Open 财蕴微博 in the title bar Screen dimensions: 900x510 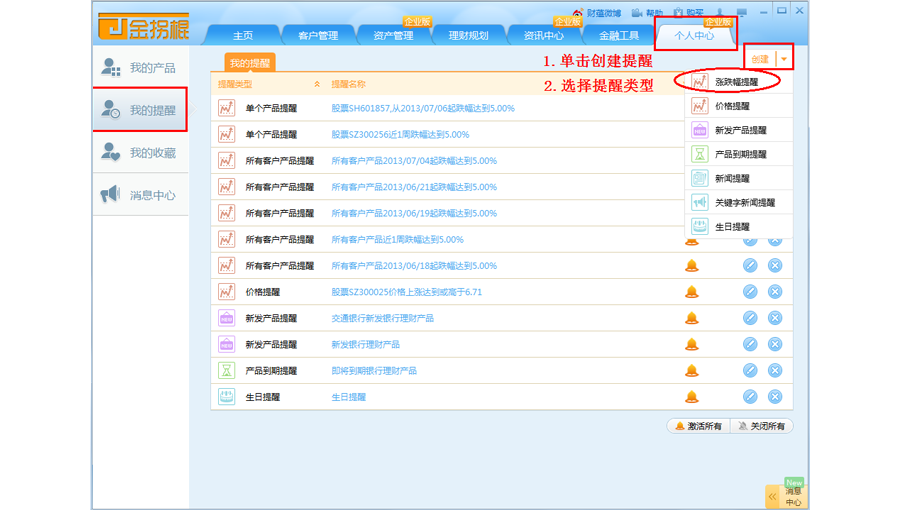[597, 13]
